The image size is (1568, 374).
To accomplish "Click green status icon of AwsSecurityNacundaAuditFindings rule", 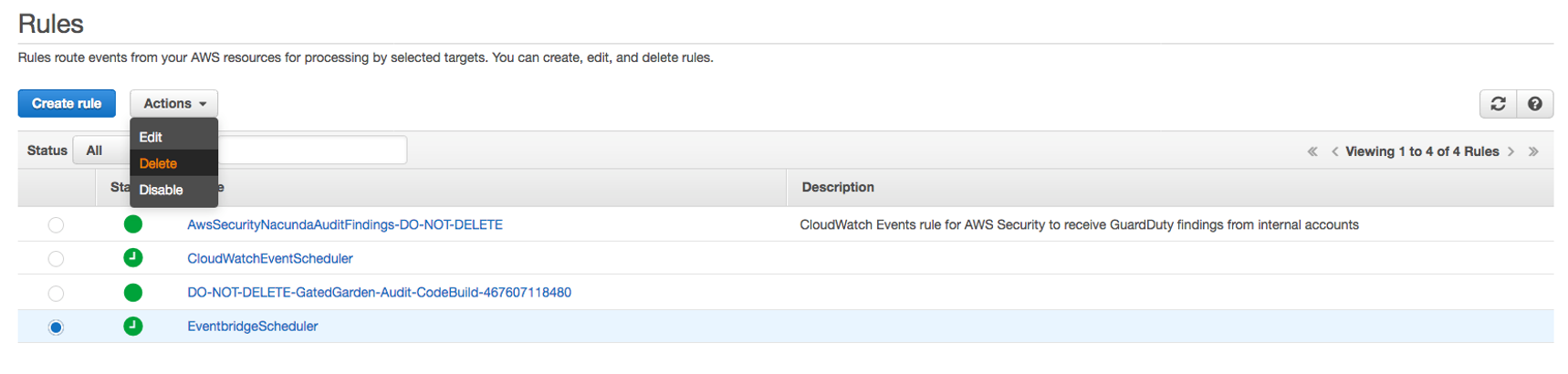I will coord(133,224).
